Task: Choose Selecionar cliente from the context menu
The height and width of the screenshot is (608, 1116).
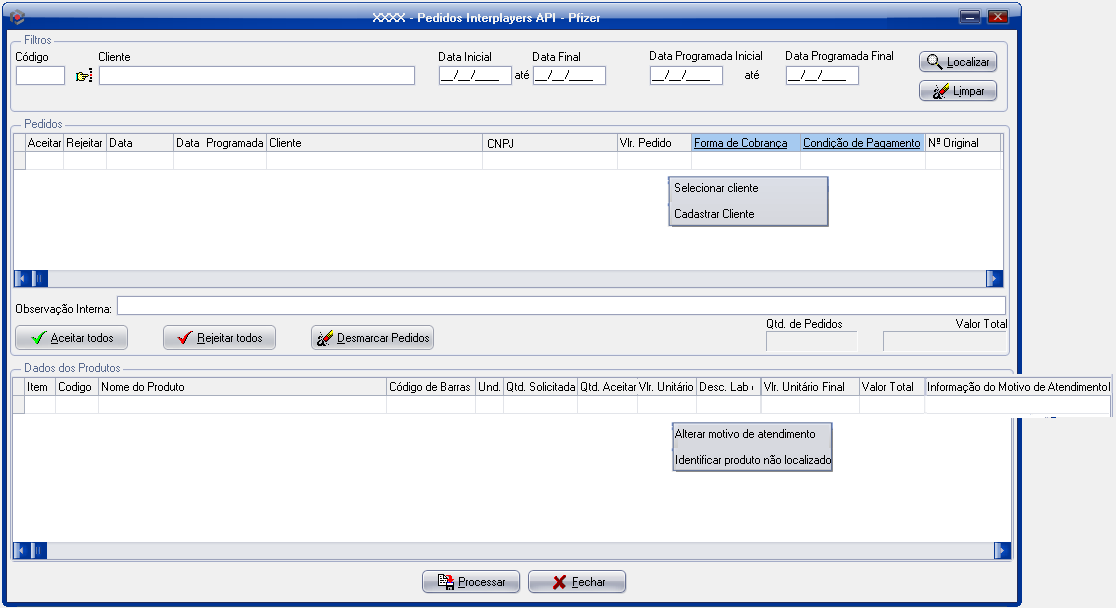Action: (716, 188)
